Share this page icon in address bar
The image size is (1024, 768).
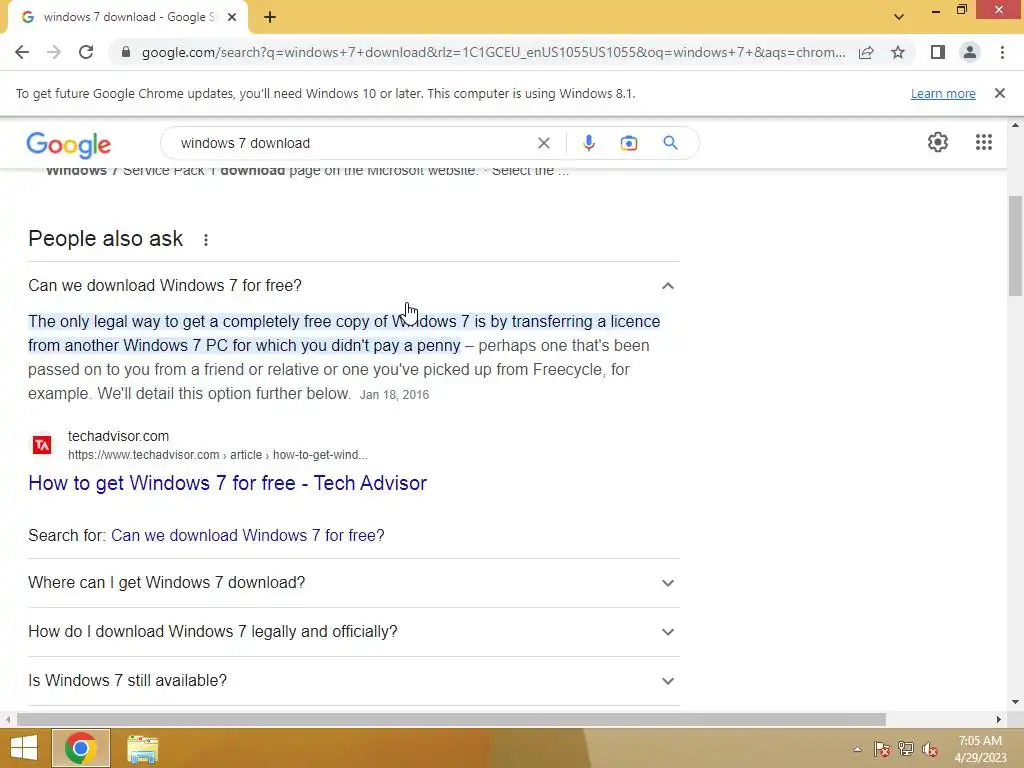click(866, 52)
